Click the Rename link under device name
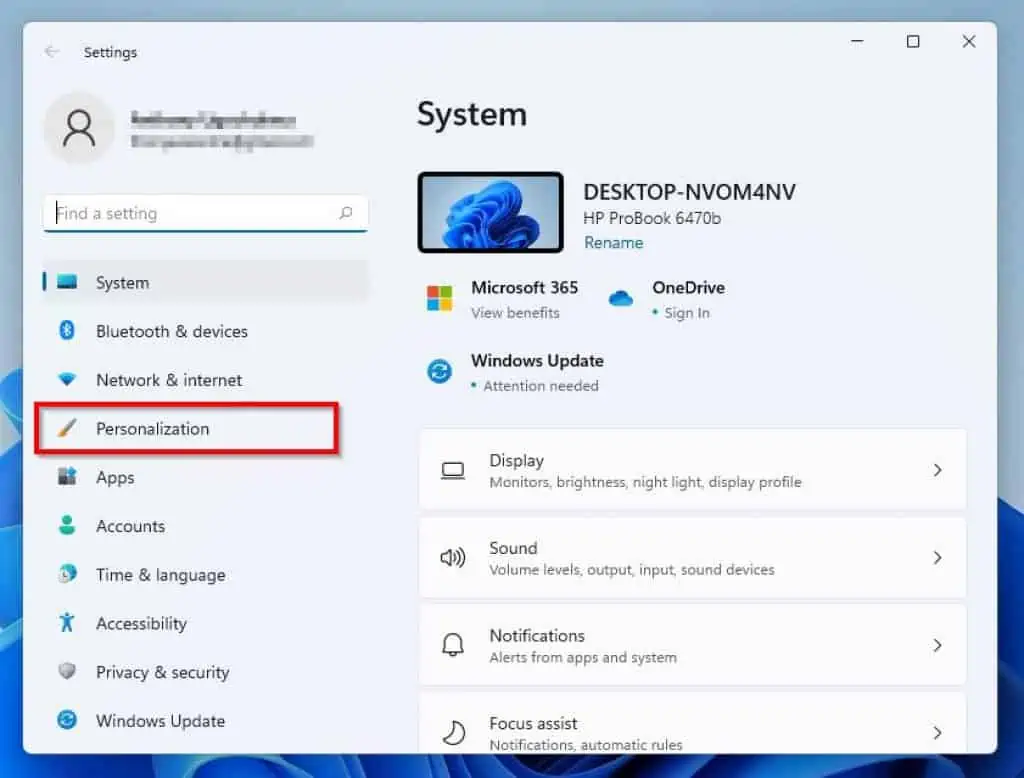This screenshot has width=1024, height=778. coord(613,243)
